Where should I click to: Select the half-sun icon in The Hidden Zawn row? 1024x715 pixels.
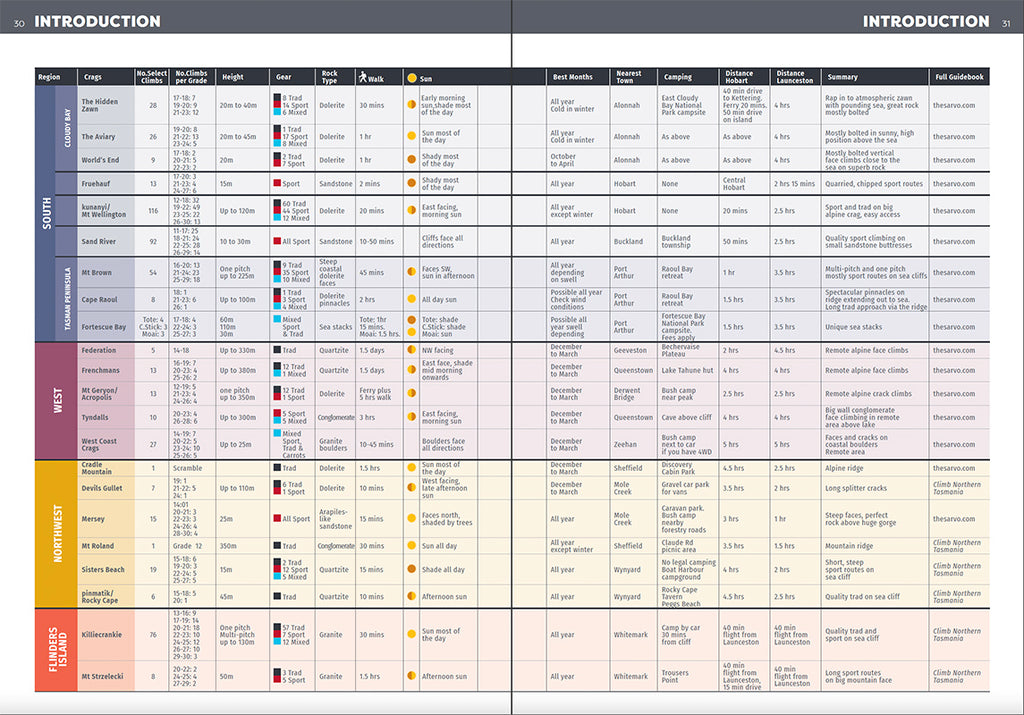411,105
